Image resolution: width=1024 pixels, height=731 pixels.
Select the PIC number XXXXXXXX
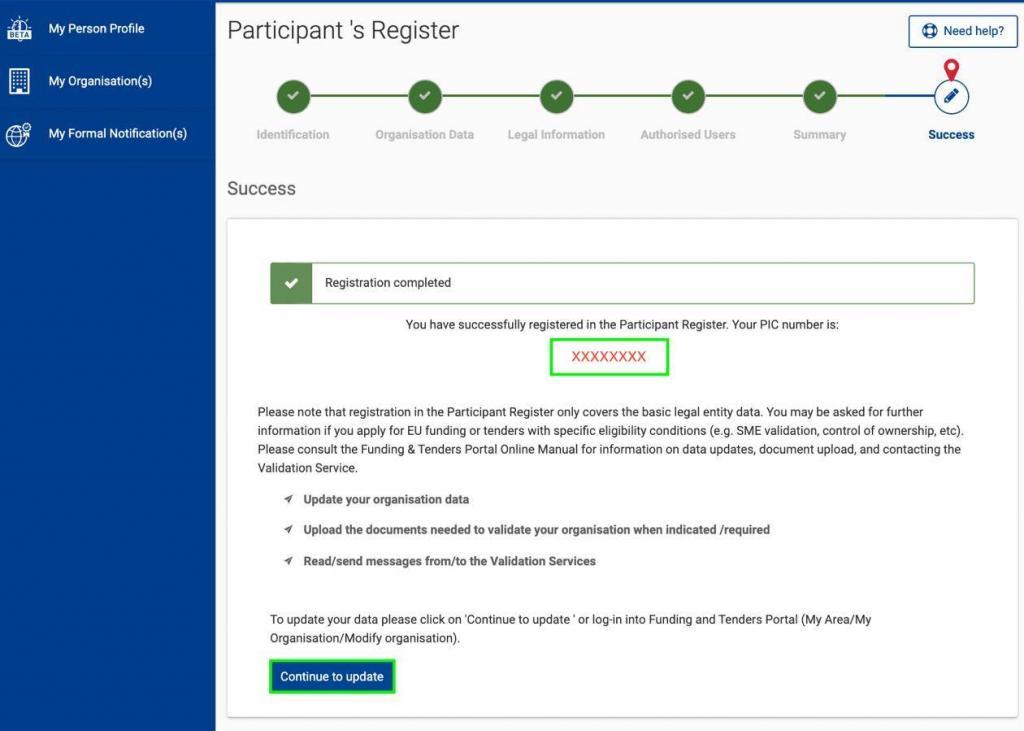609,357
